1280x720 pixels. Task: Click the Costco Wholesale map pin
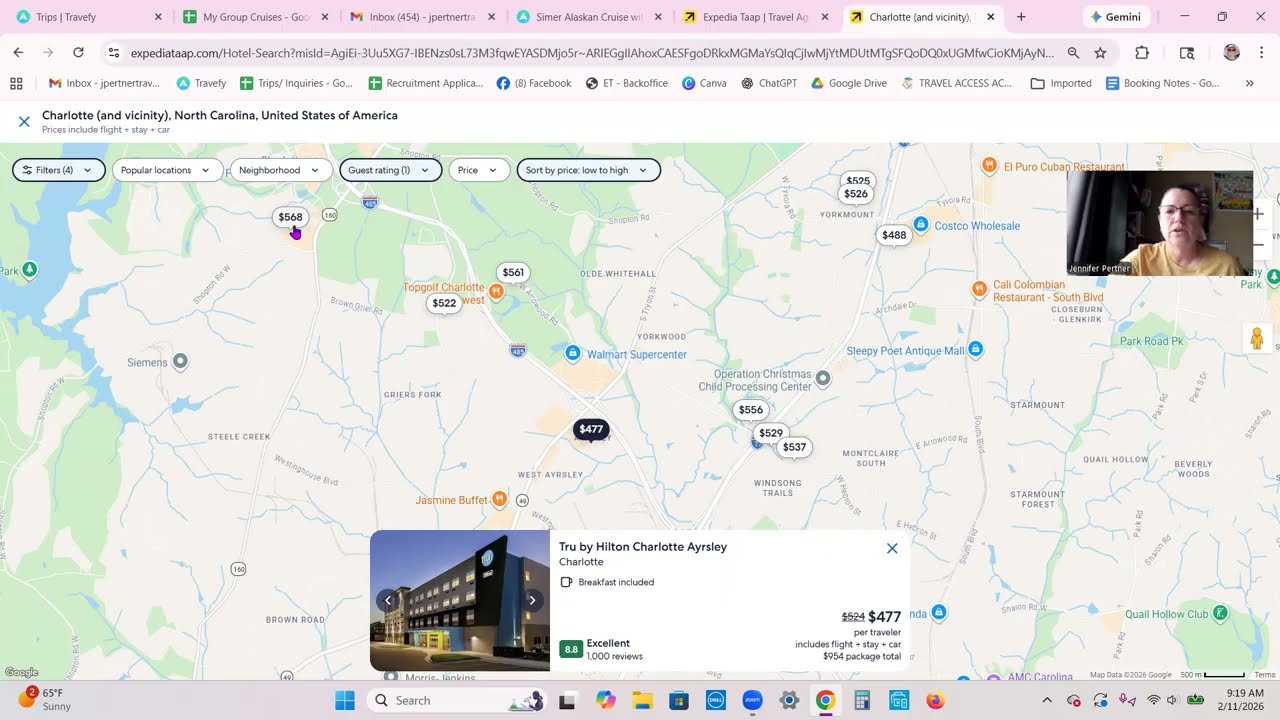tap(921, 225)
